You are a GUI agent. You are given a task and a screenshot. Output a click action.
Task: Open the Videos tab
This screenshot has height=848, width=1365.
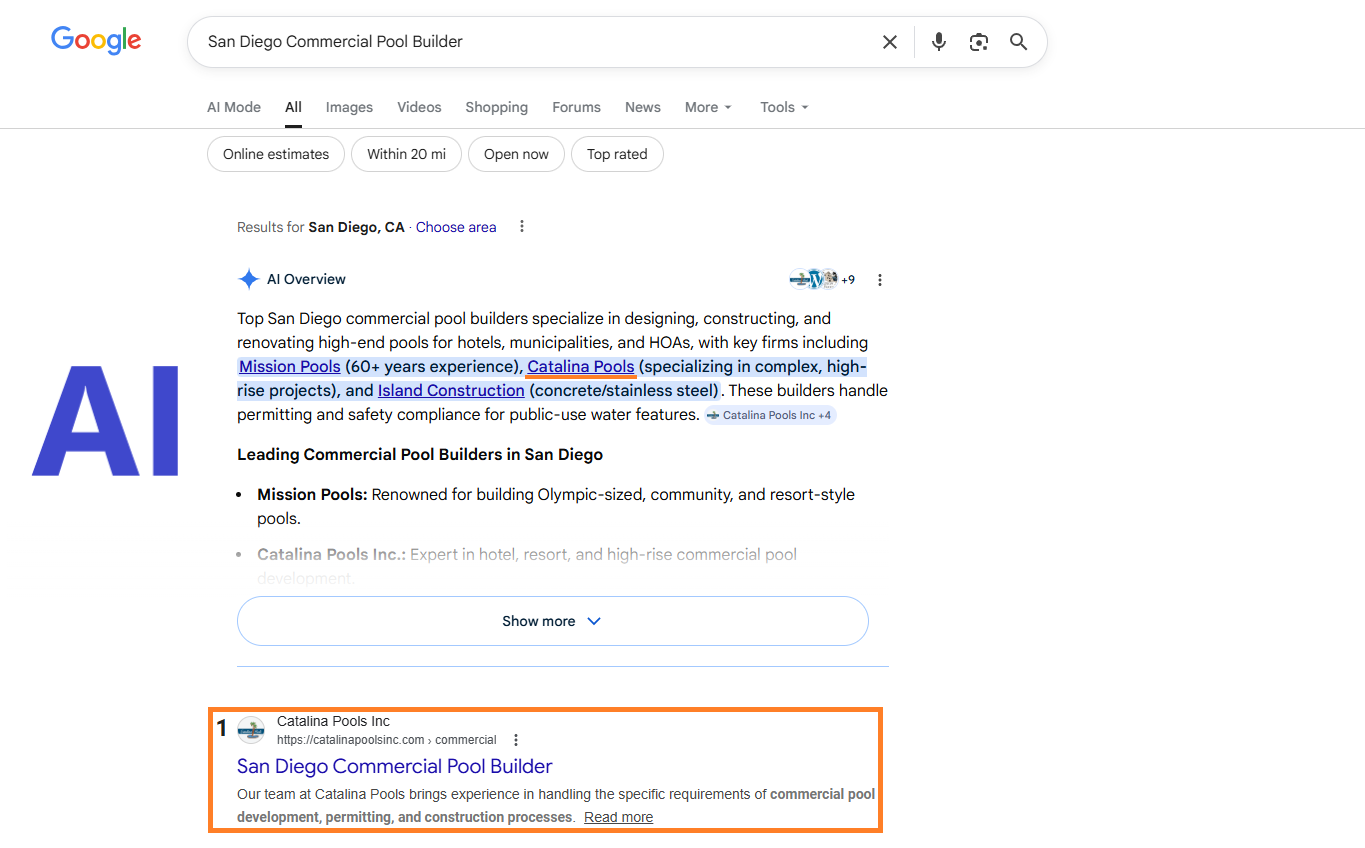(419, 107)
